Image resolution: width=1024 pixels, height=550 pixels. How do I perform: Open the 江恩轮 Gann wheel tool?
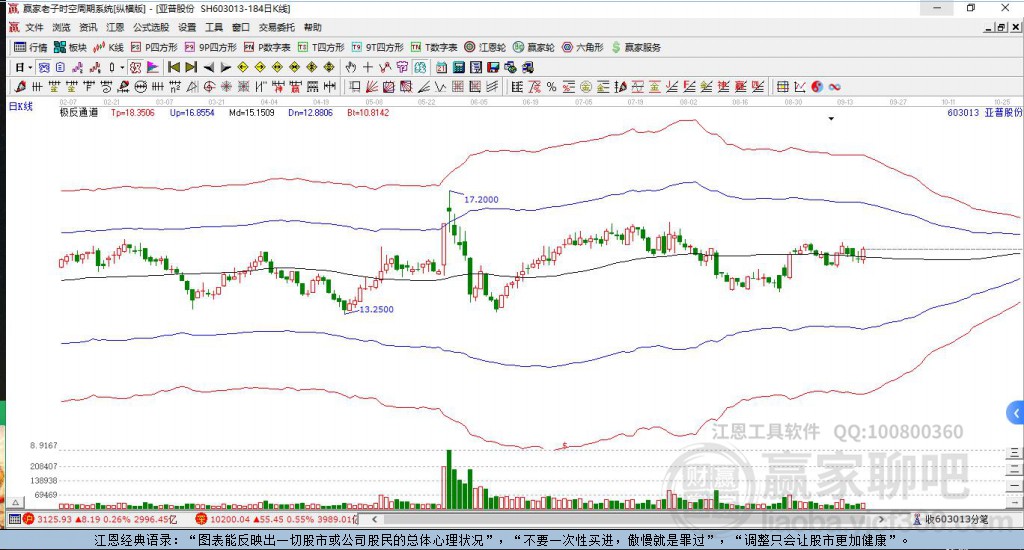pos(491,47)
